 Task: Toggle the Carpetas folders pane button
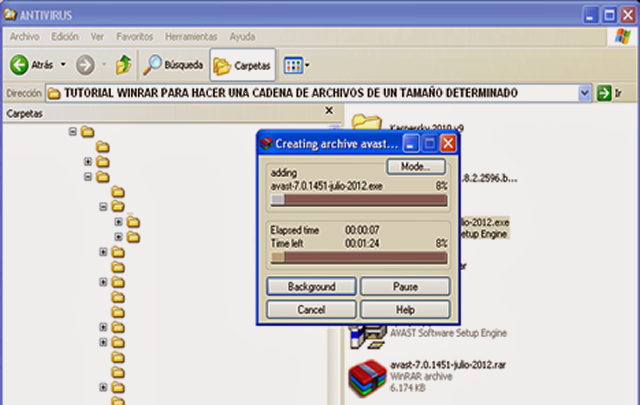point(242,65)
